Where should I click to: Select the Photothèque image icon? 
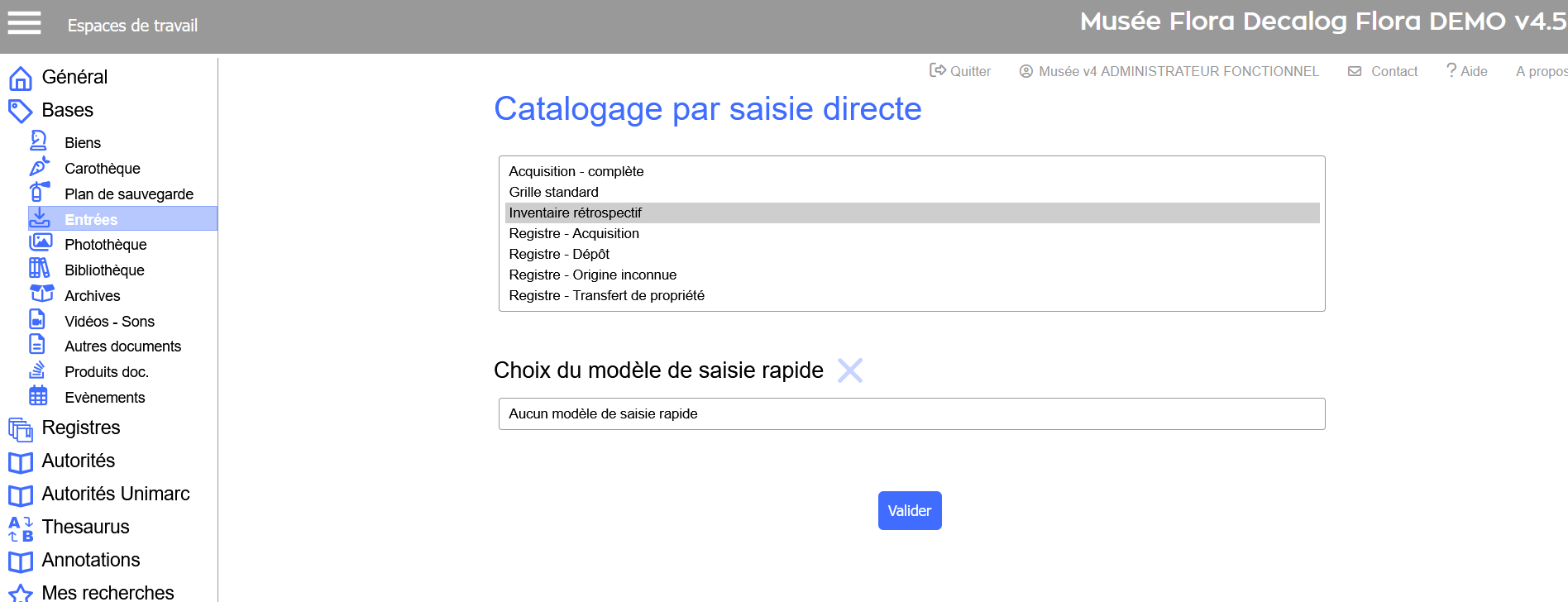pos(40,243)
